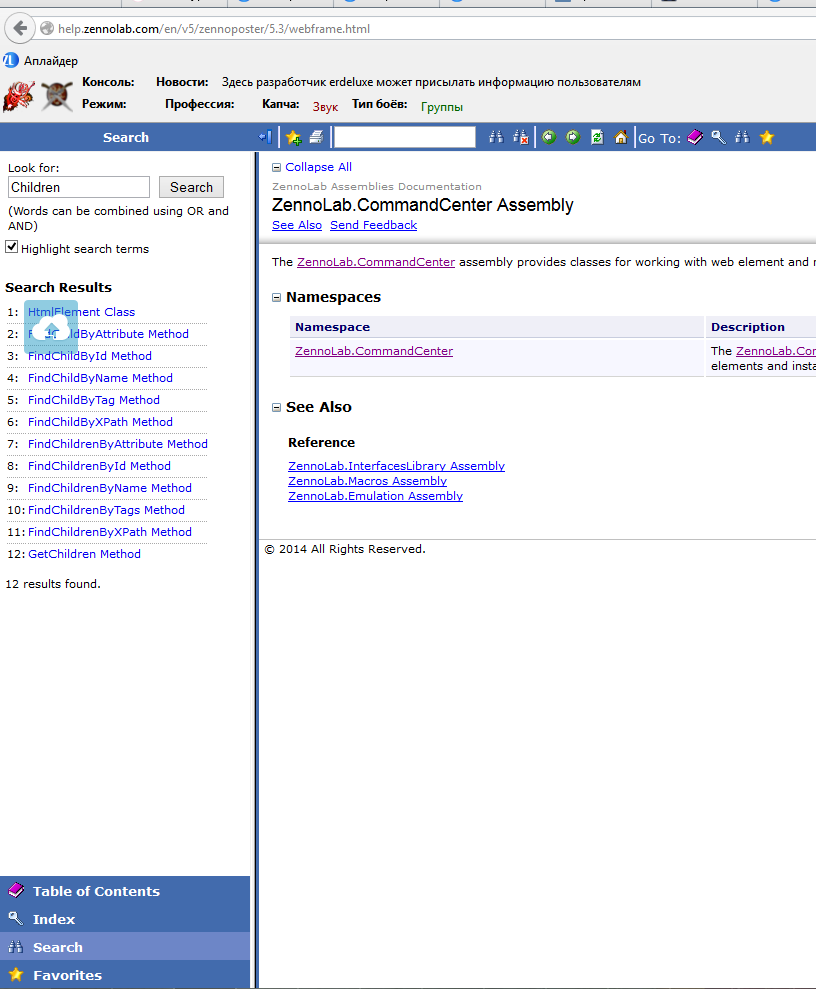Viewport: 816px width, 989px height.
Task: Open HtmlElement Class result
Action: click(x=81, y=312)
